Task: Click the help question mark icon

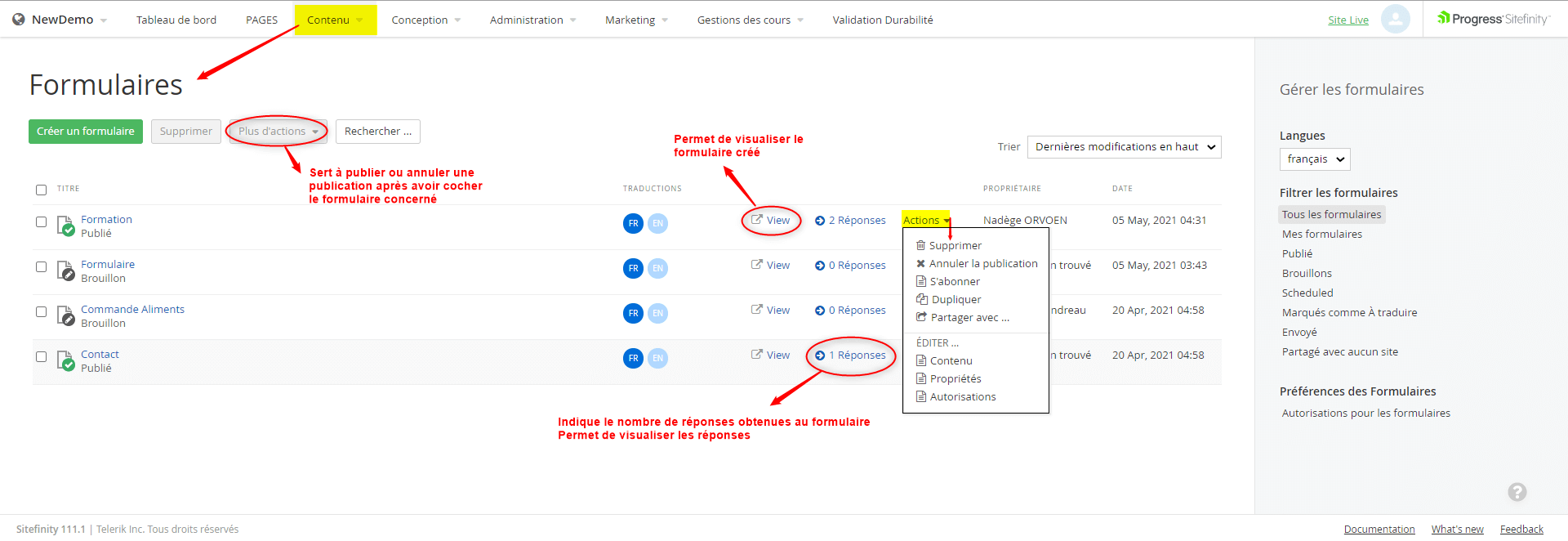Action: pos(1517,492)
